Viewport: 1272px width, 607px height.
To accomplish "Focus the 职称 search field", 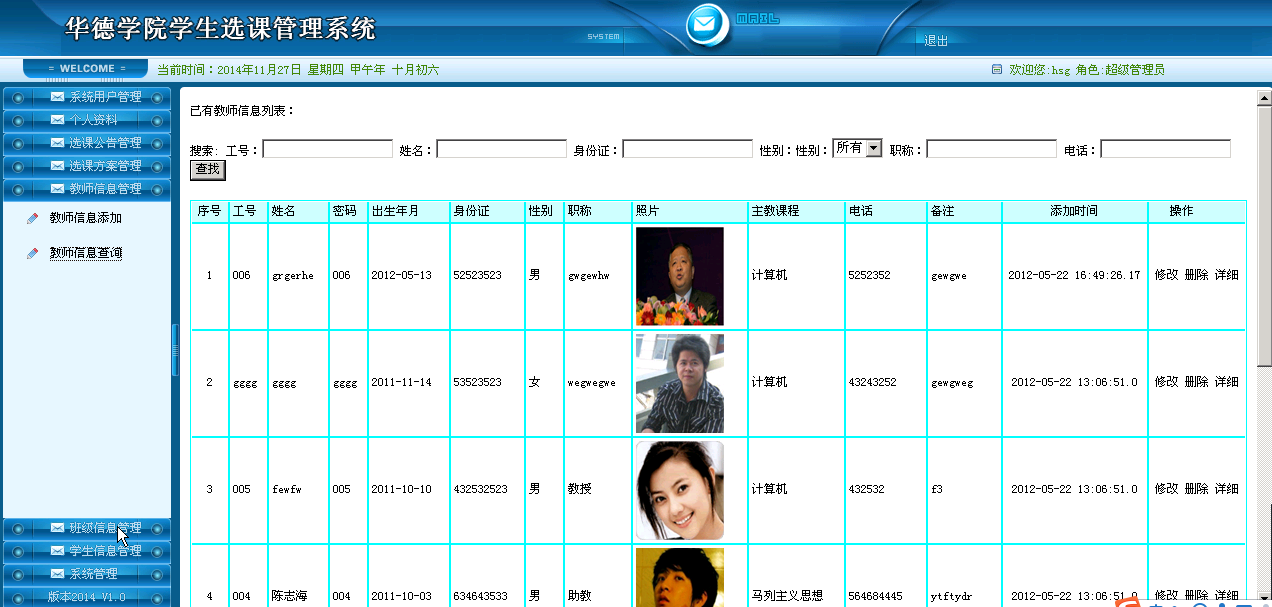I will [x=991, y=149].
